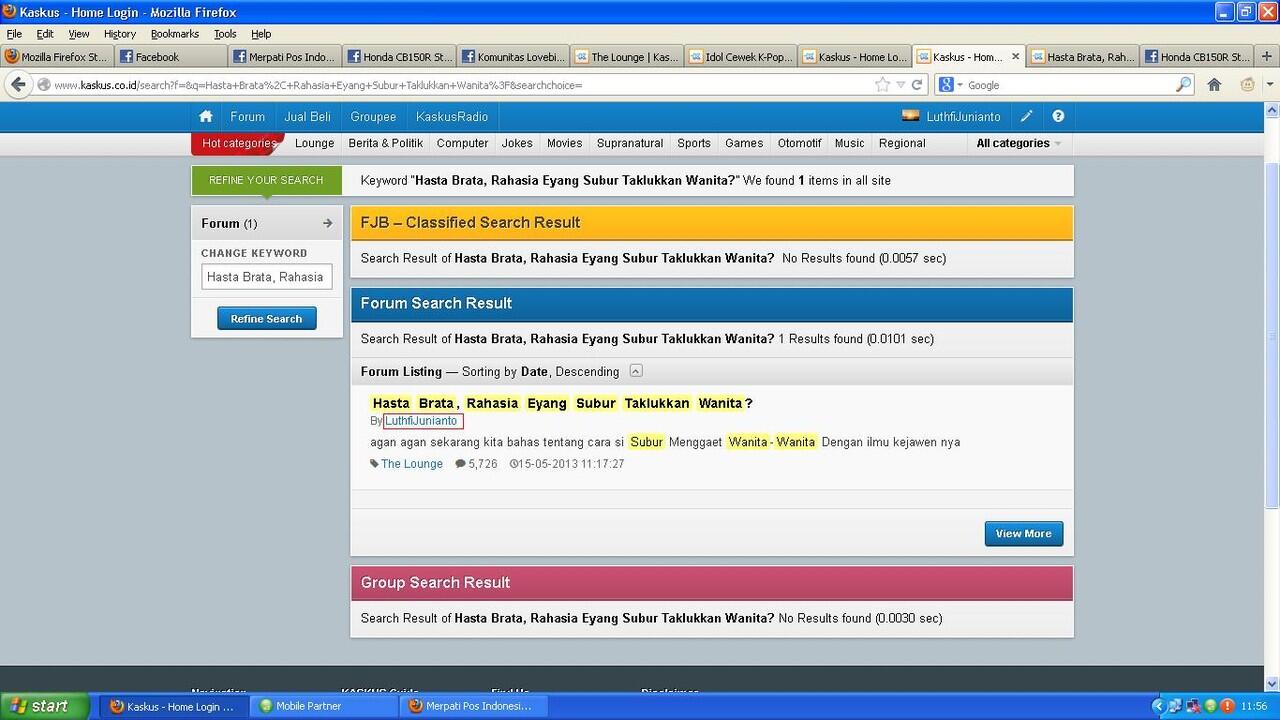
Task: Switch to Idol Cewek K-Pop tab
Action: (740, 57)
